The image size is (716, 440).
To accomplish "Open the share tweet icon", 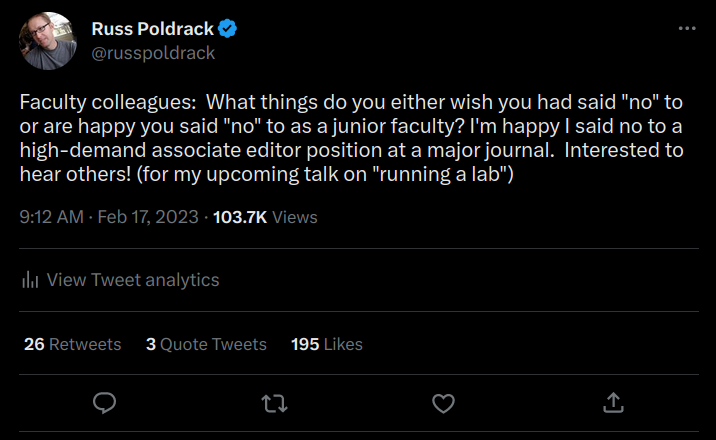I will coord(613,402).
